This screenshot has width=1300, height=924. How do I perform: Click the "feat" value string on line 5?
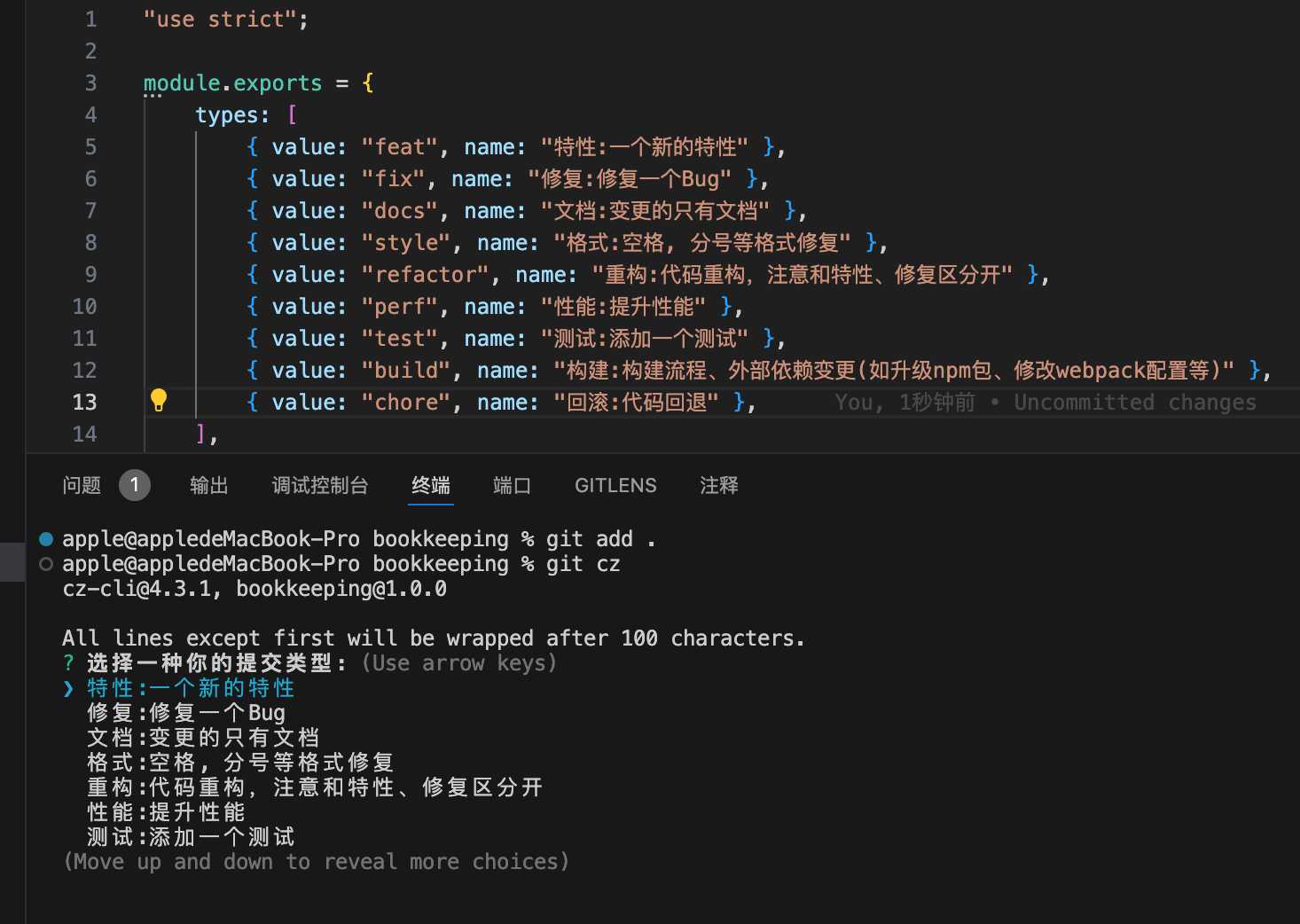399,146
